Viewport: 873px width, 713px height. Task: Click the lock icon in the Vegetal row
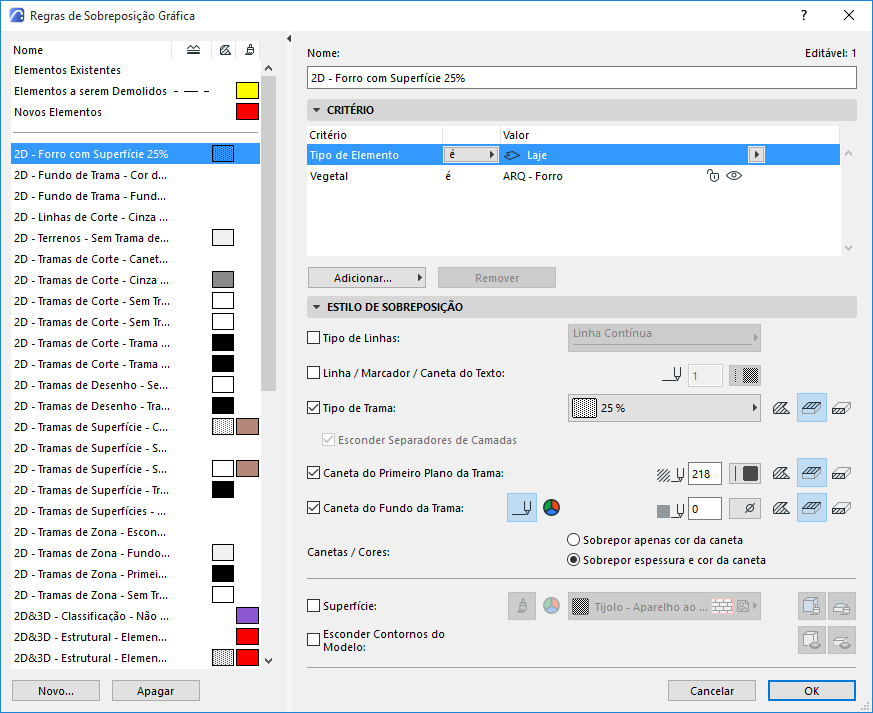point(713,176)
